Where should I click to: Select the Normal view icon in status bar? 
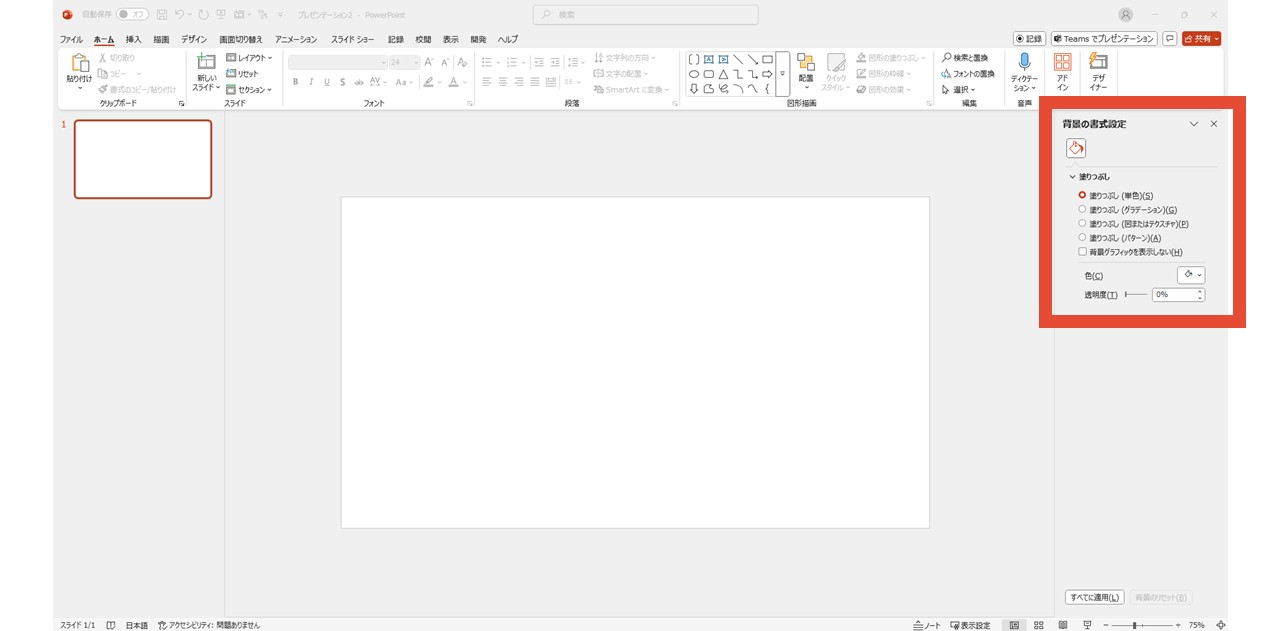[1014, 625]
